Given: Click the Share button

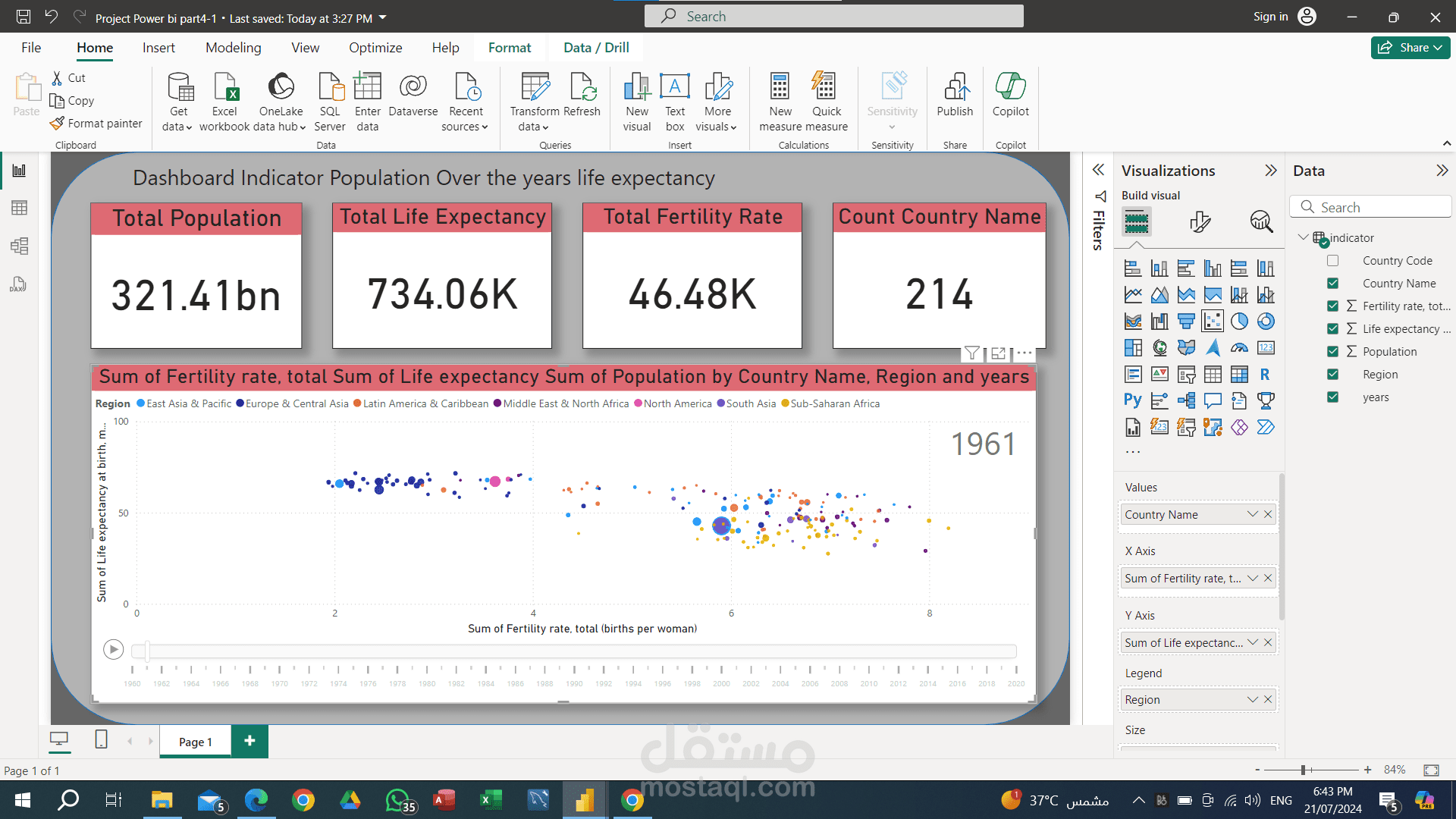Looking at the screenshot, I should tap(1410, 48).
